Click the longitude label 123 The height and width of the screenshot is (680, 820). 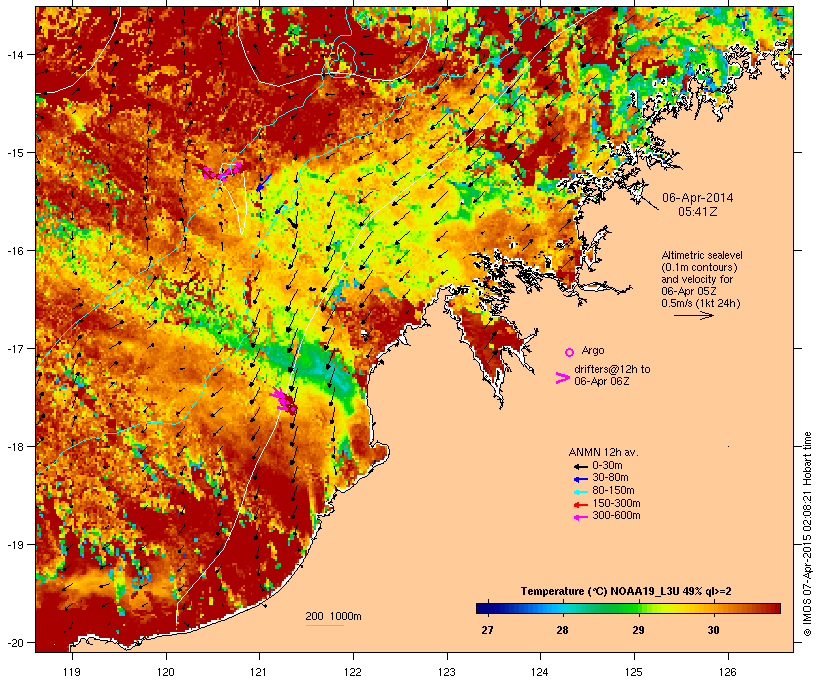pos(447,672)
